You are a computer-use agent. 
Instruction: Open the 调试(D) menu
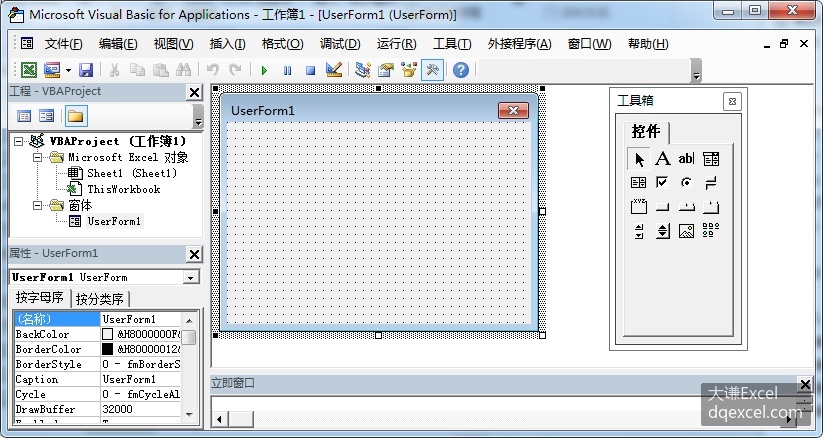340,44
